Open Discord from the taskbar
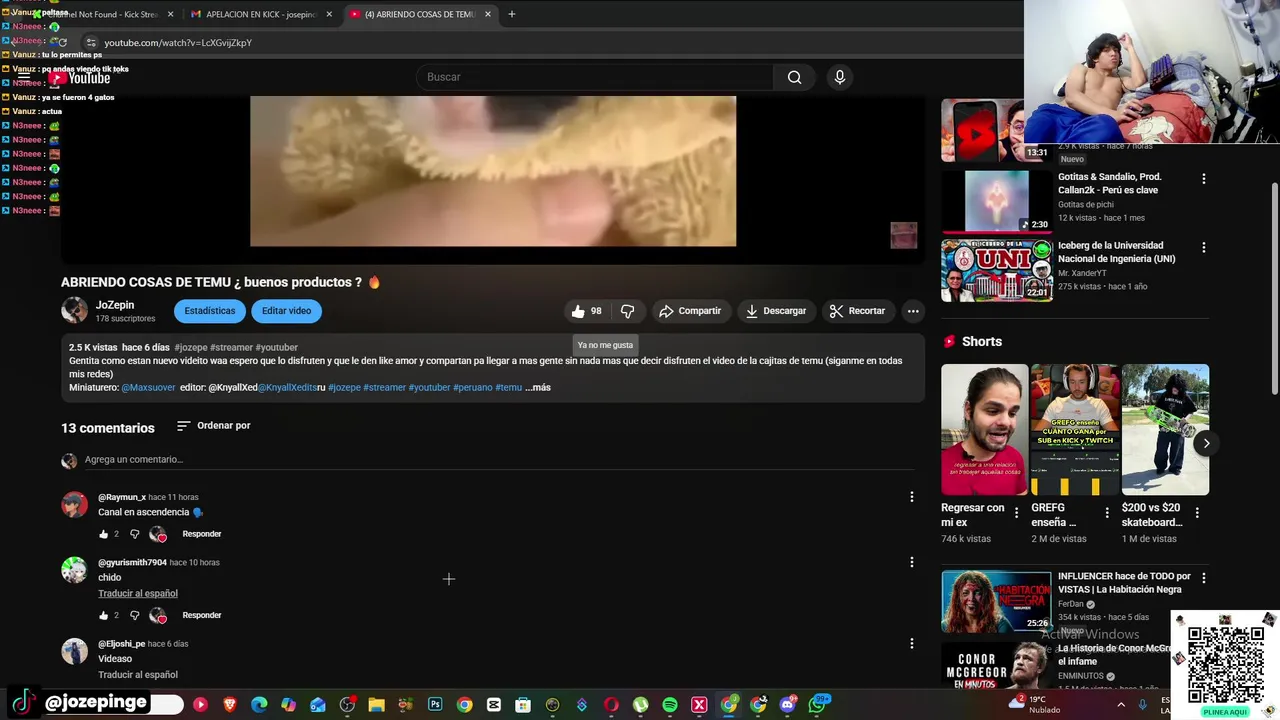Viewport: 1280px width, 720px height. [x=787, y=705]
